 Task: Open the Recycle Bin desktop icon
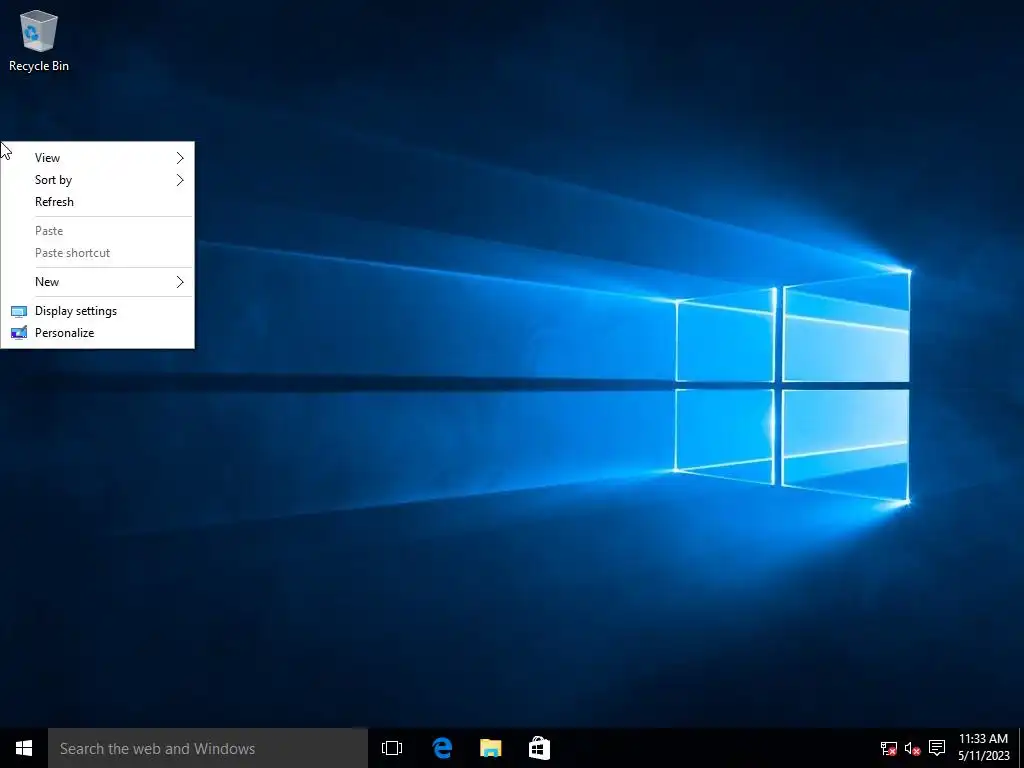click(39, 40)
